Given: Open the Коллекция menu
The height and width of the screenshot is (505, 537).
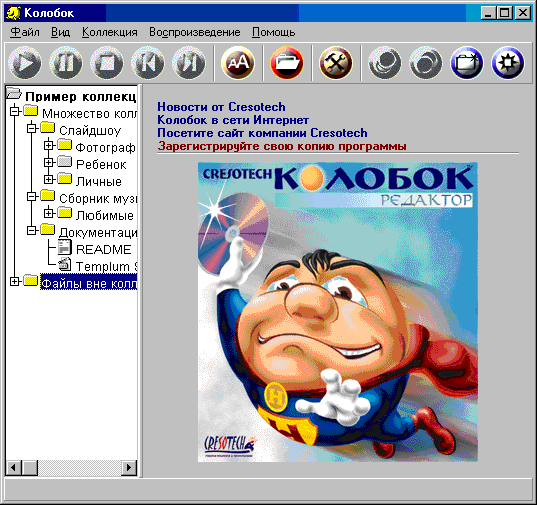Looking at the screenshot, I should pos(110,32).
